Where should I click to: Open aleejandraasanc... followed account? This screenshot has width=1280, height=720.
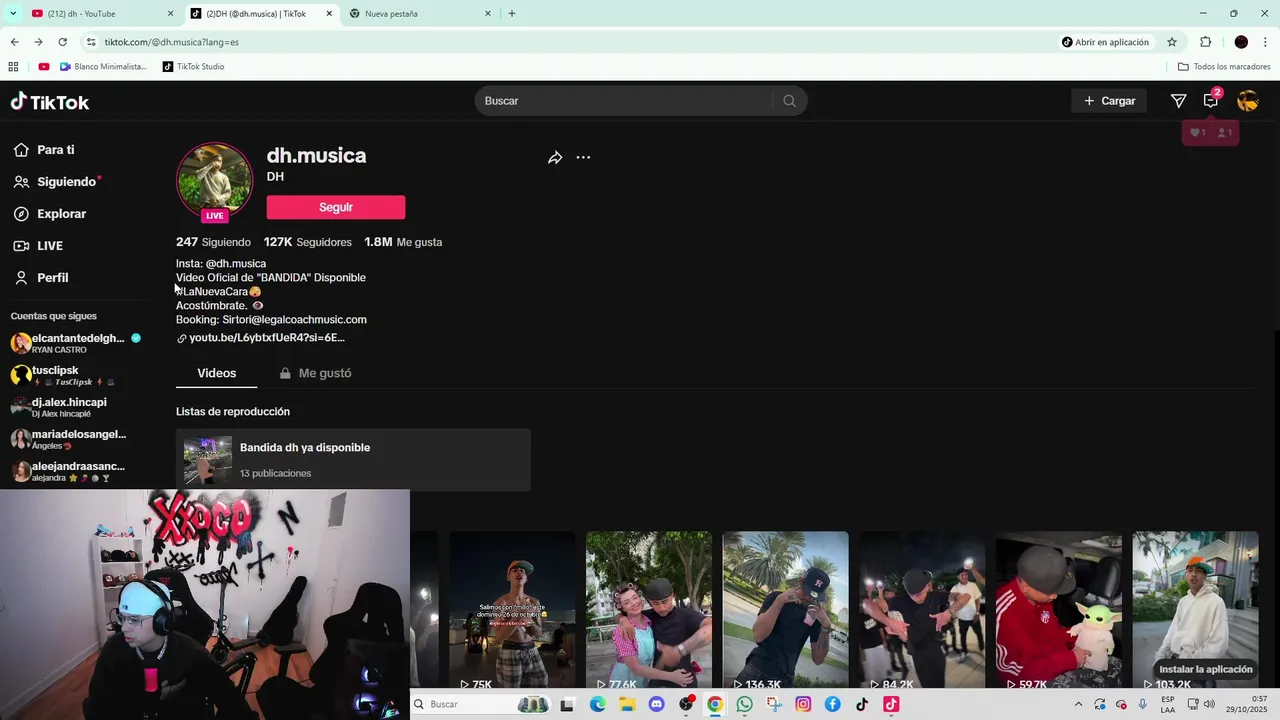pos(68,471)
